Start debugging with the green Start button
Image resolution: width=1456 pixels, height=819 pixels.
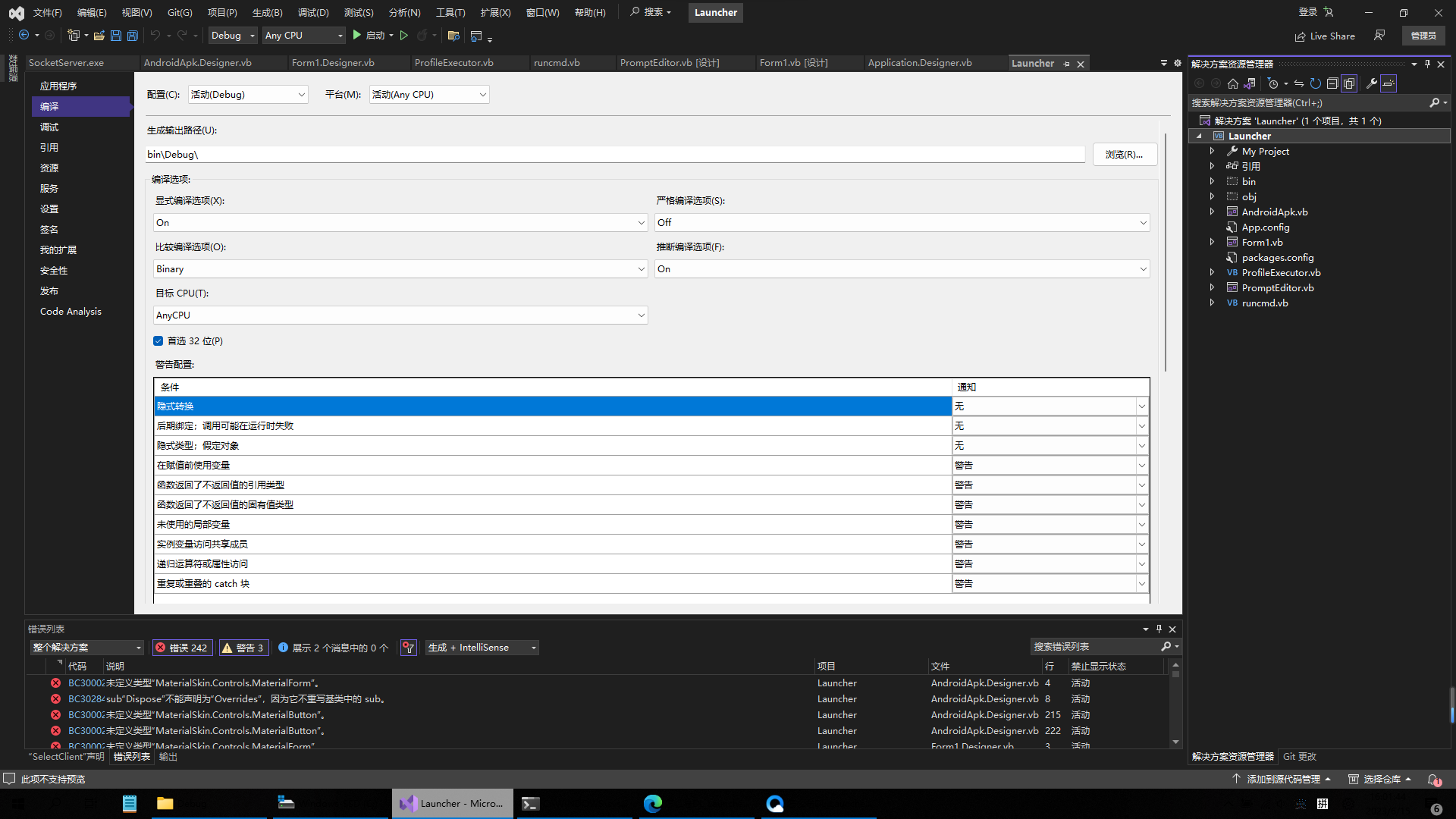[x=356, y=35]
